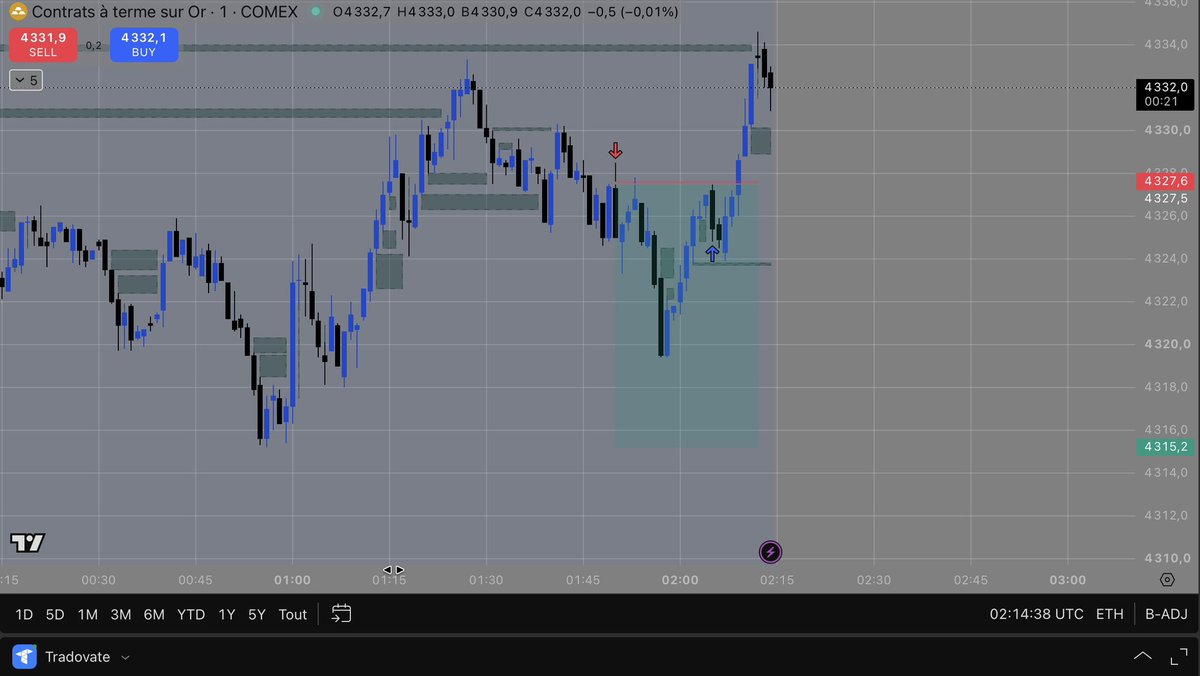Click the red stop price label 4327,6
The image size is (1200, 676).
point(1166,181)
